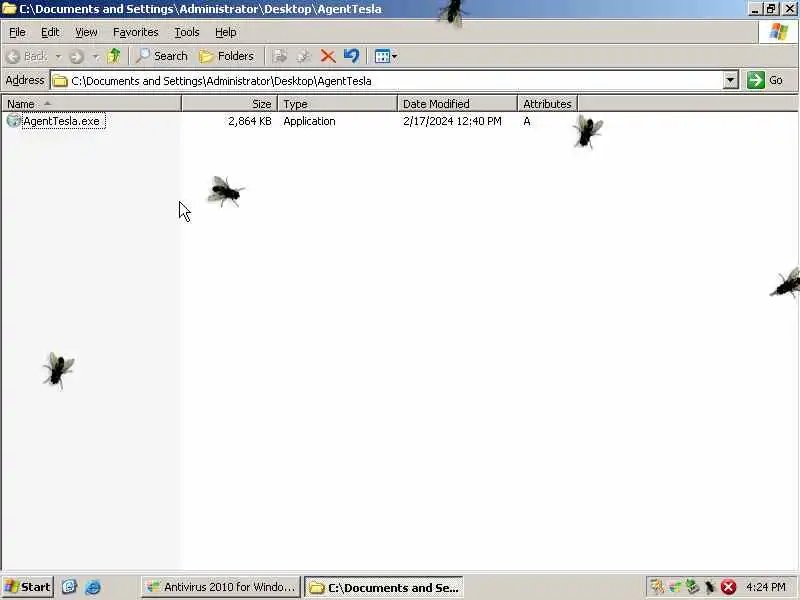This screenshot has width=800, height=600.
Task: Click the 2,864 KB size value
Action: [249, 121]
